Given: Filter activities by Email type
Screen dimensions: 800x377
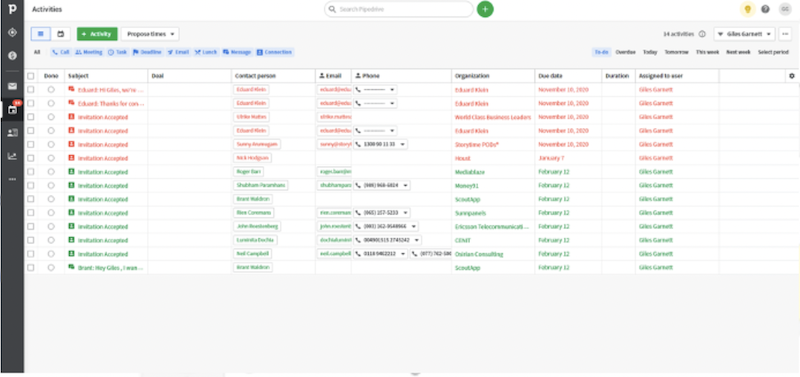Looking at the screenshot, I should 178,52.
